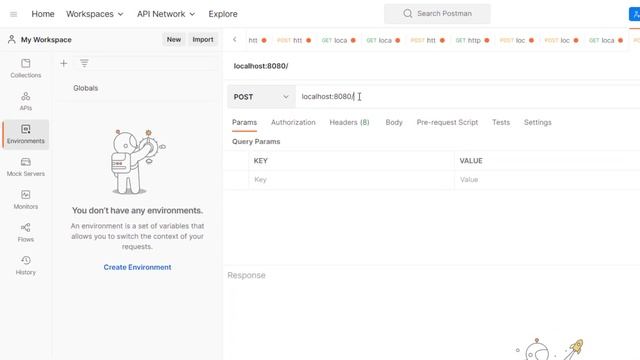Switch to the Body tab

[x=394, y=122]
